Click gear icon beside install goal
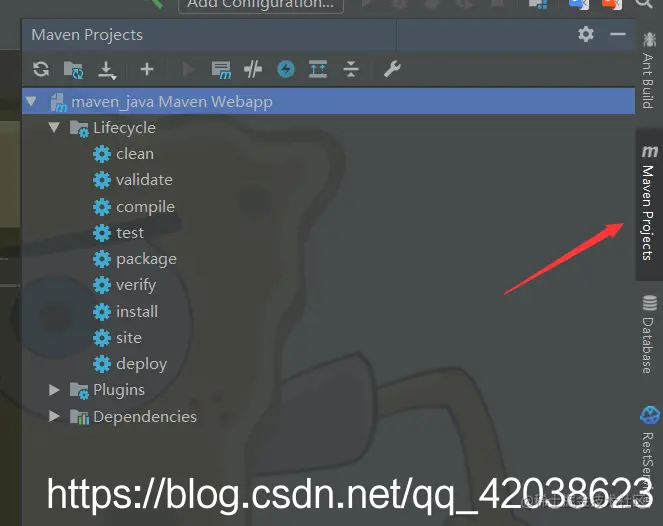The image size is (663, 526). [x=102, y=312]
